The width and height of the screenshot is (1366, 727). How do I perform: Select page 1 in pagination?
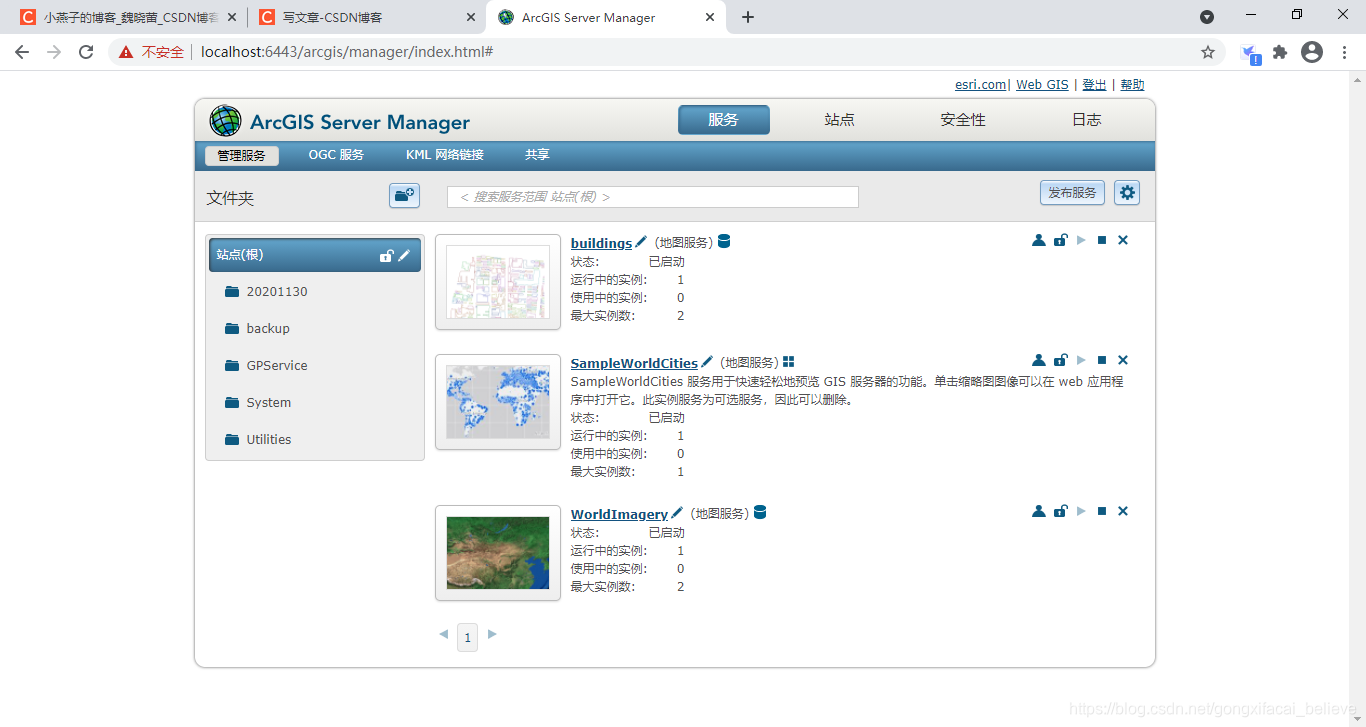click(x=467, y=637)
